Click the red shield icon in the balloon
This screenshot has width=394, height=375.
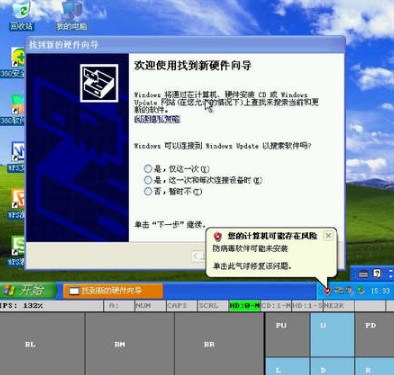218,236
